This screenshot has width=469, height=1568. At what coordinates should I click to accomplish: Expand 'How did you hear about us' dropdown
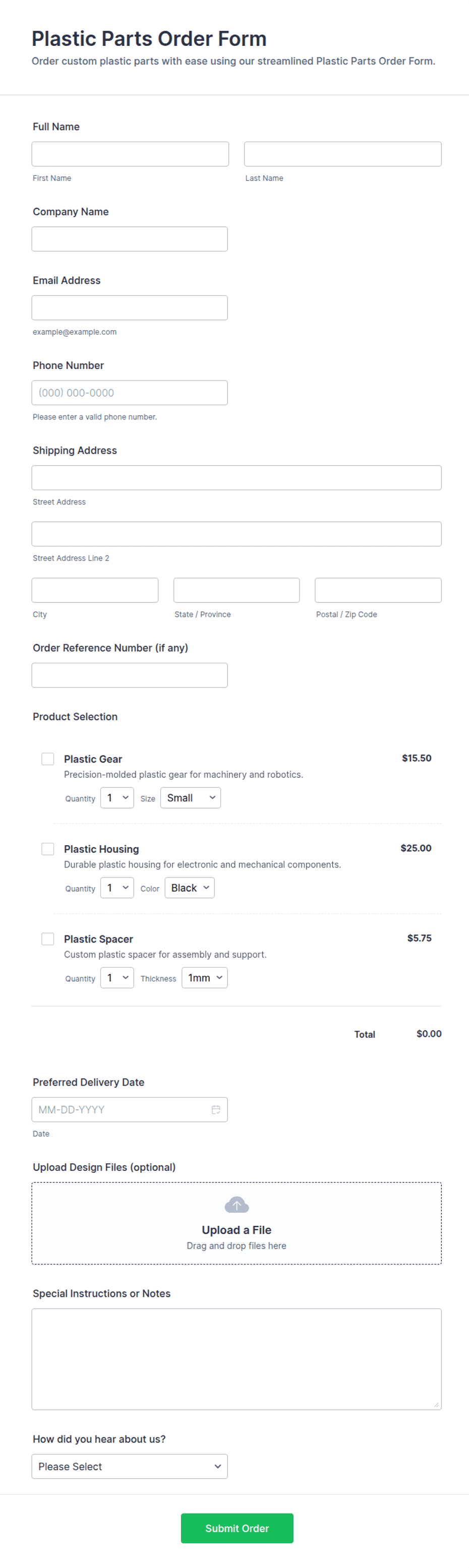pos(130,1466)
